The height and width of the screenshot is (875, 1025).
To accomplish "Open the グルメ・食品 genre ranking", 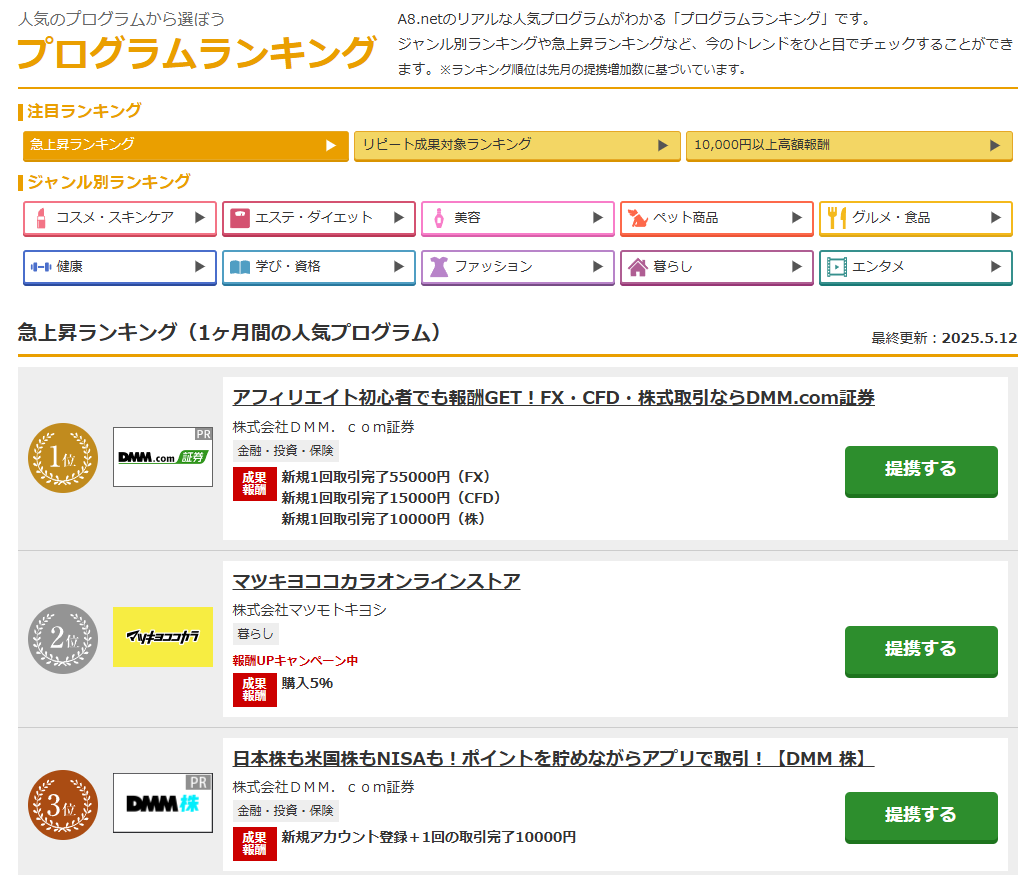I will click(916, 218).
